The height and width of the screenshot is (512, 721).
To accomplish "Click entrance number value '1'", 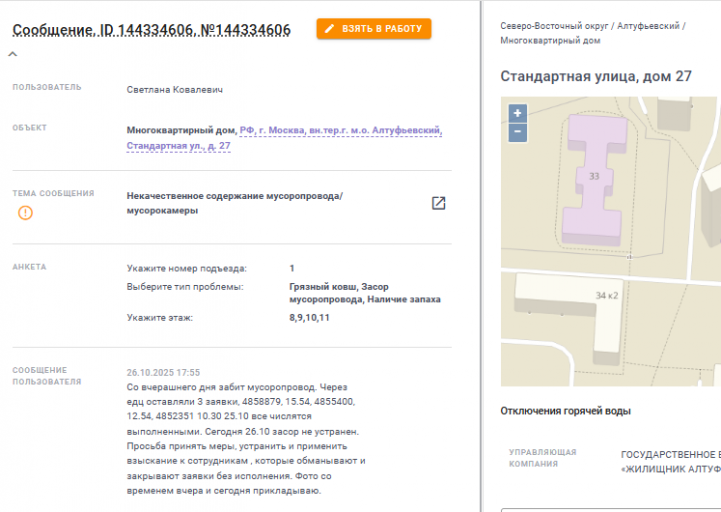I will (x=292, y=268).
